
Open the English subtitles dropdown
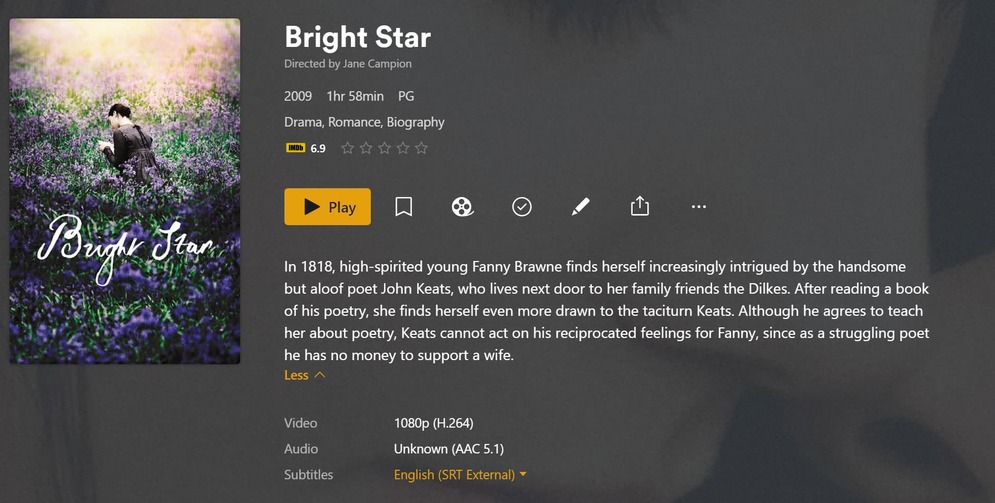click(x=460, y=475)
